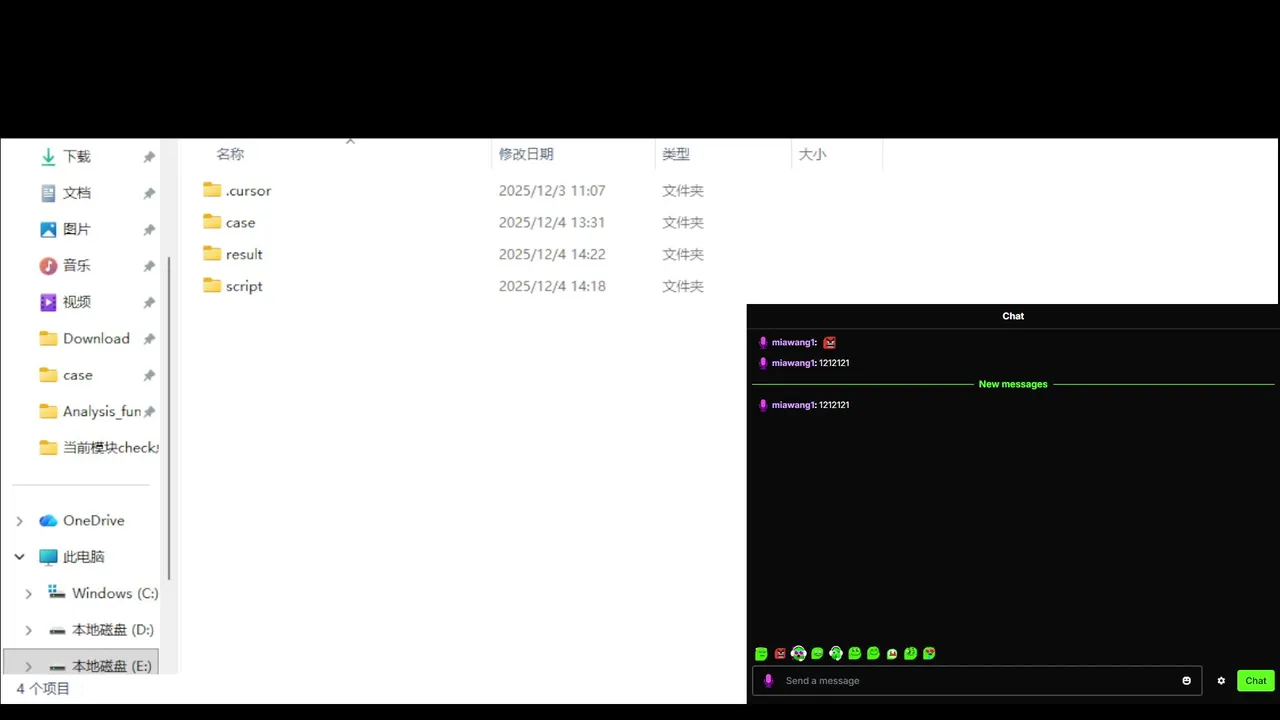Click the result folder icon
The image size is (1280, 720).
[212, 254]
